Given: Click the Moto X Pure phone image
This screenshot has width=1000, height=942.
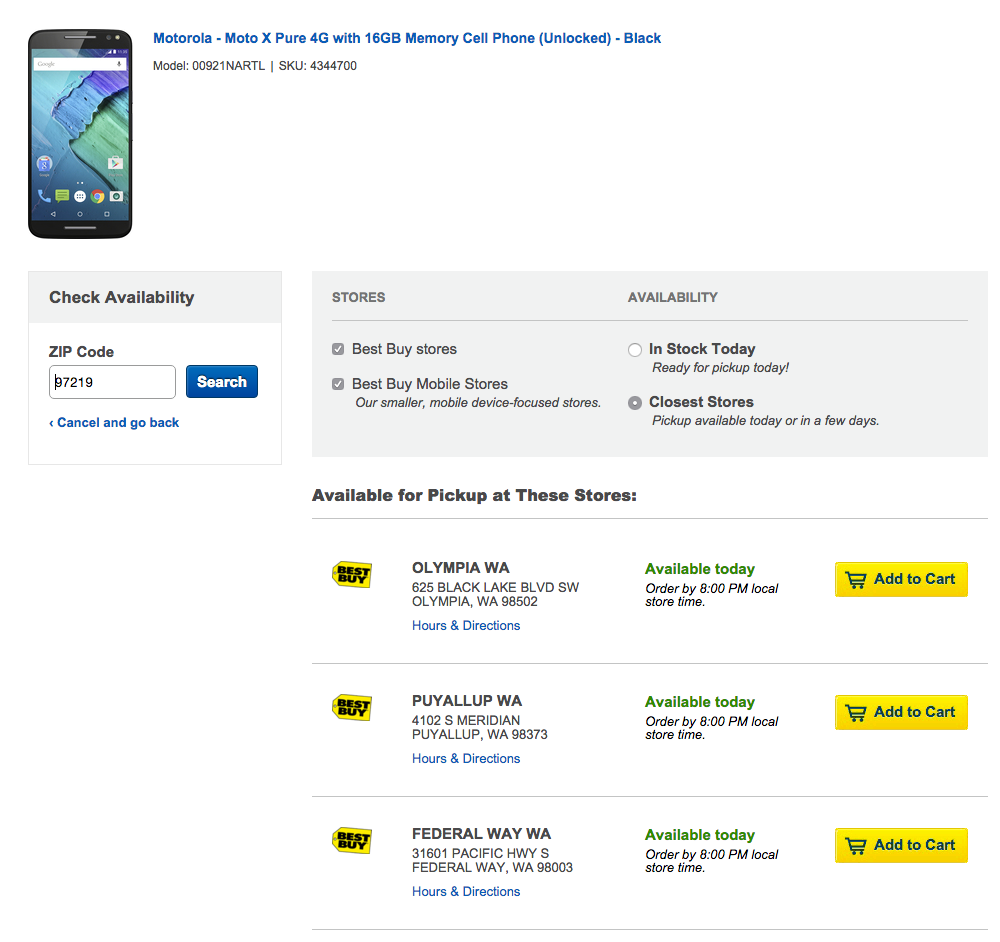Looking at the screenshot, I should [80, 134].
